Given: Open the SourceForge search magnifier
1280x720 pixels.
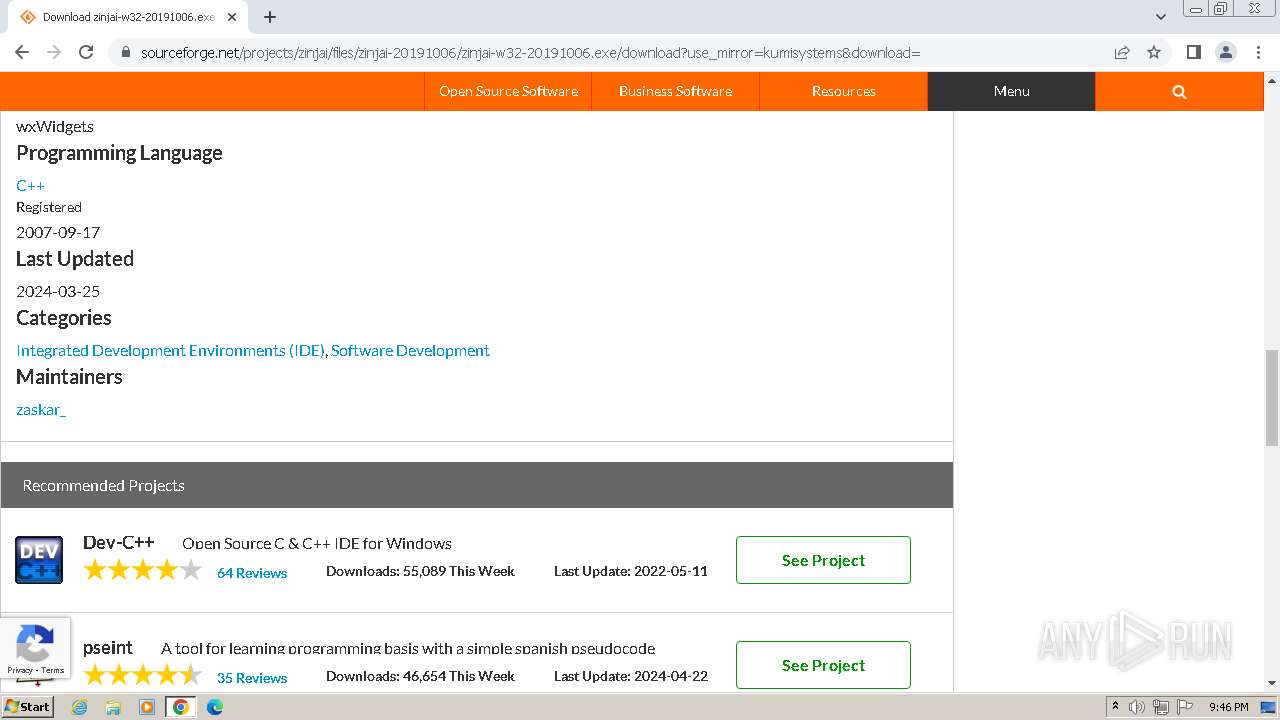Looking at the screenshot, I should (1179, 91).
